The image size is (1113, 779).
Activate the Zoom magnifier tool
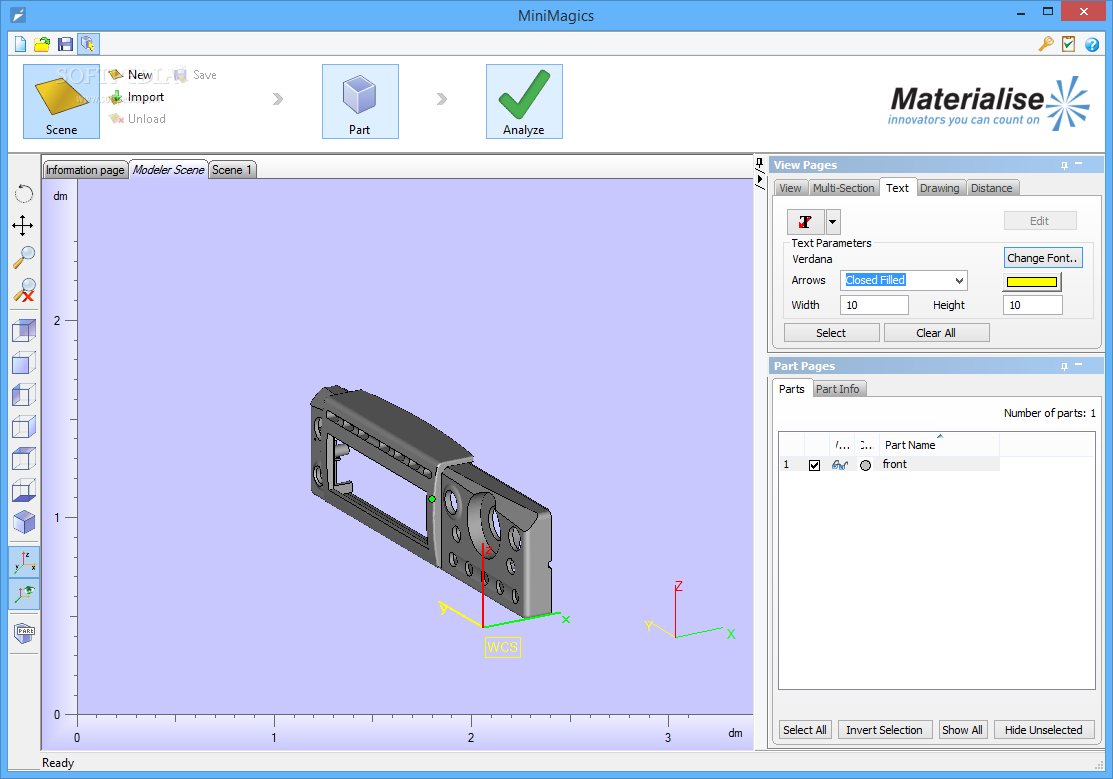click(x=23, y=257)
